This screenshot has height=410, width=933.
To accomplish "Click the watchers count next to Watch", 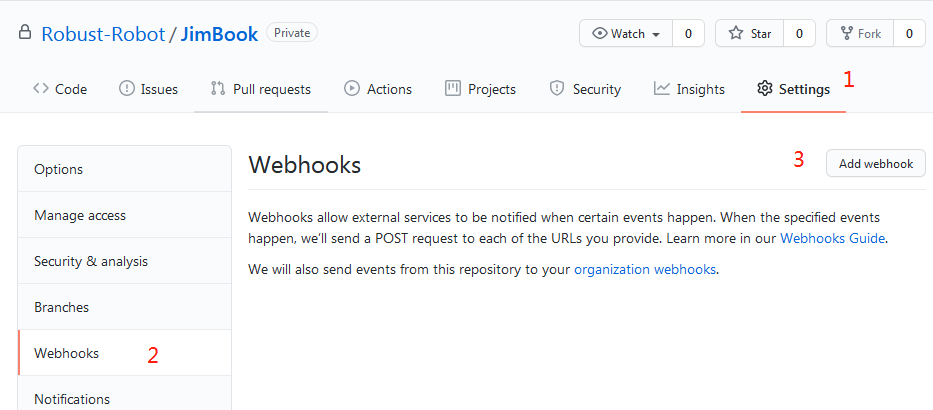I will point(688,34).
